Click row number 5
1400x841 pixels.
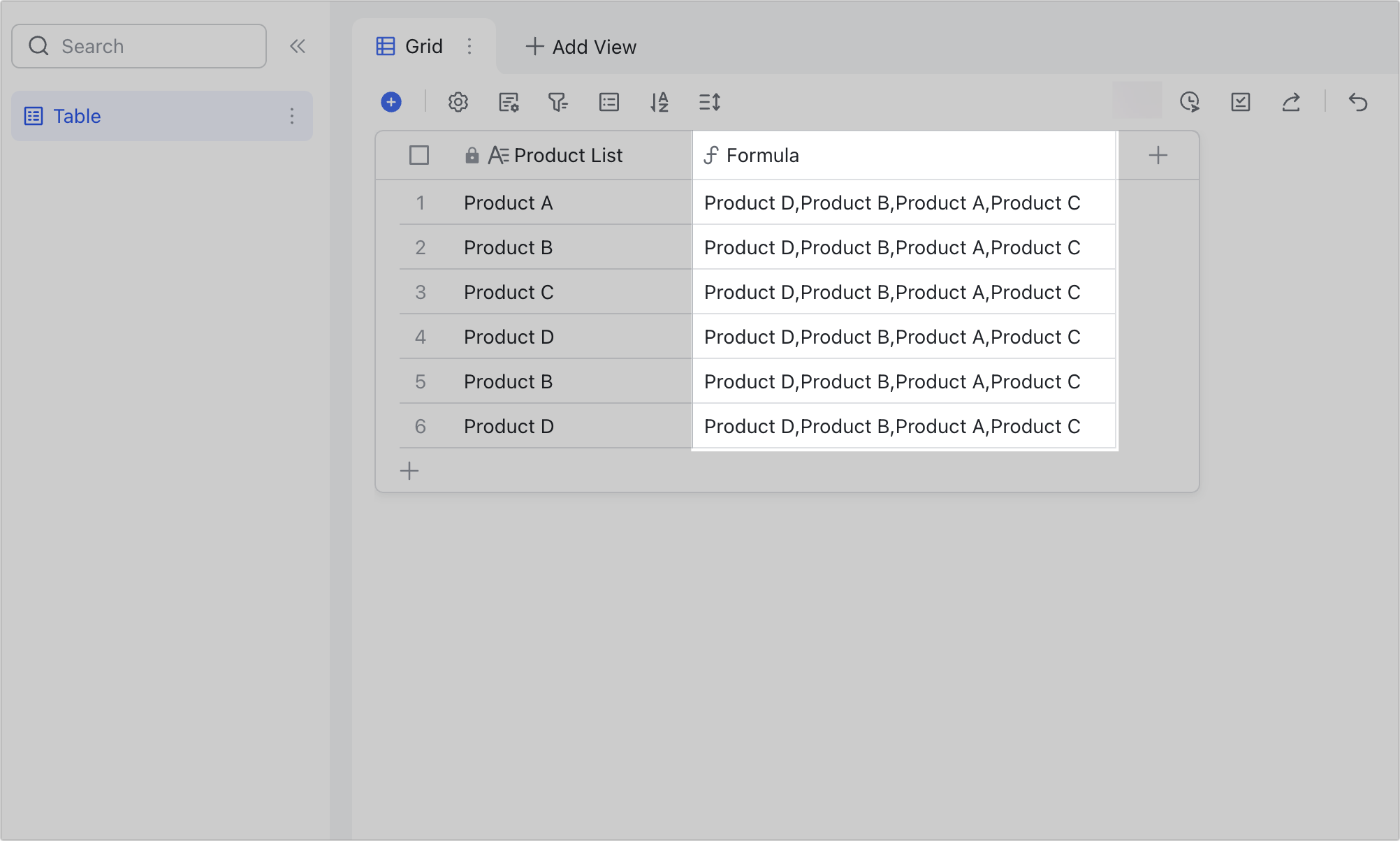click(x=420, y=381)
